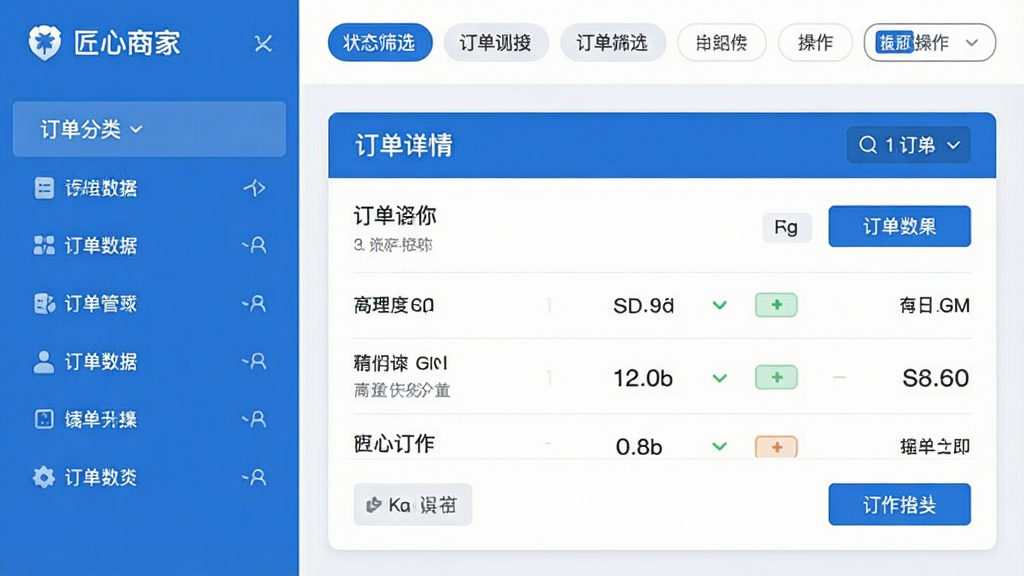Screen dimensions: 1024x576
Task: Click the Rg tag button
Action: coord(786,227)
